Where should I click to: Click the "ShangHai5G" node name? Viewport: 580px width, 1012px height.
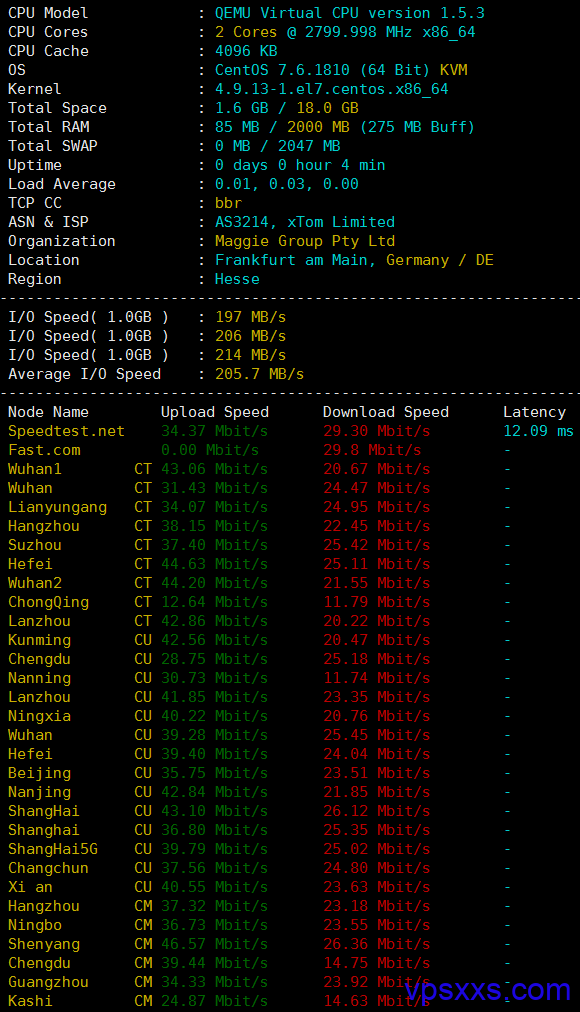coord(53,849)
